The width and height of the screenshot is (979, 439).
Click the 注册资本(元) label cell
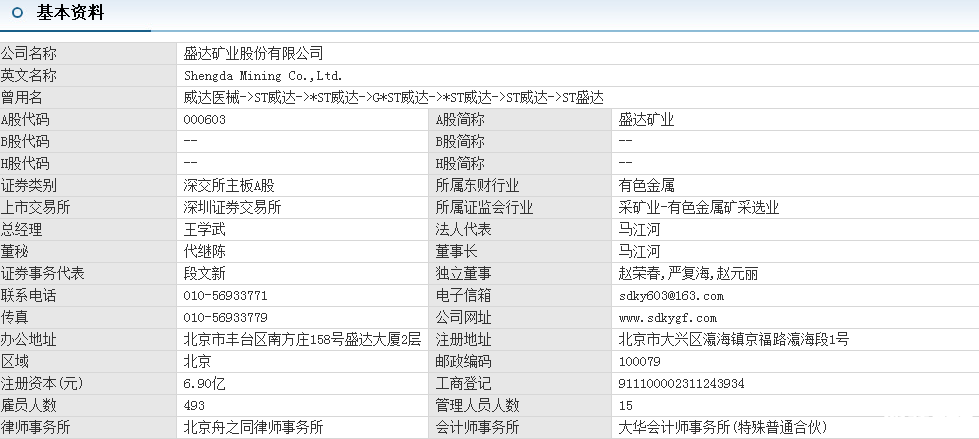click(x=89, y=383)
